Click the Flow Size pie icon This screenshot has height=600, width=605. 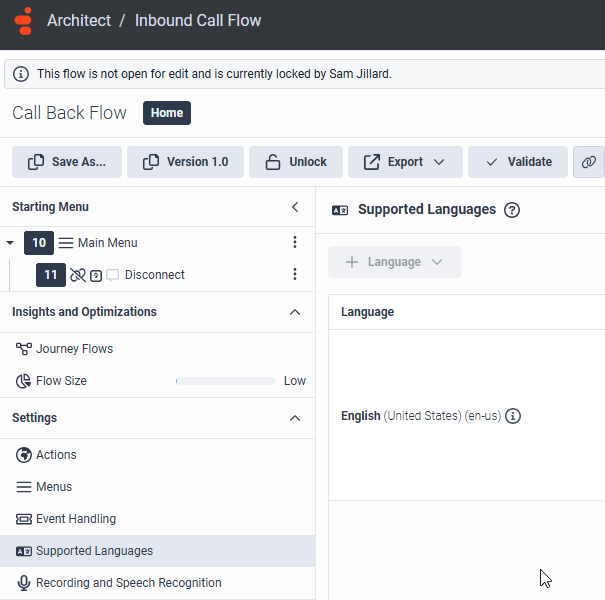24,381
